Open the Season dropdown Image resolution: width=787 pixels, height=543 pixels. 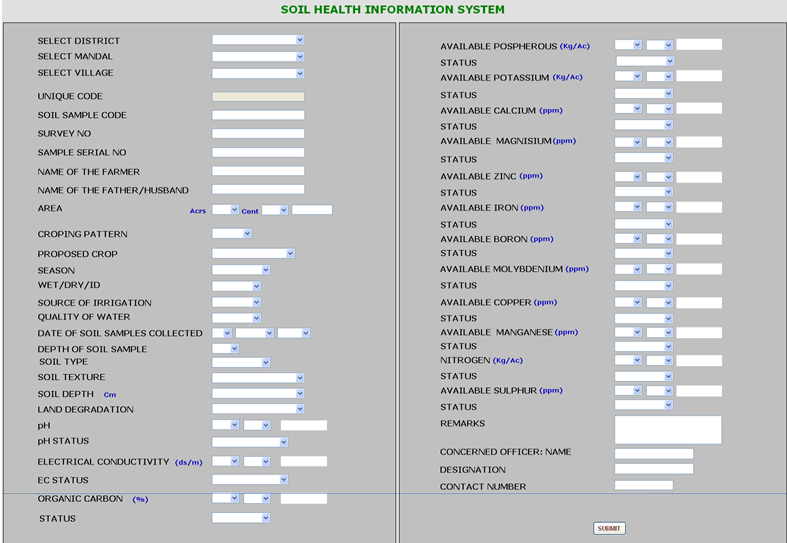pyautogui.click(x=241, y=270)
